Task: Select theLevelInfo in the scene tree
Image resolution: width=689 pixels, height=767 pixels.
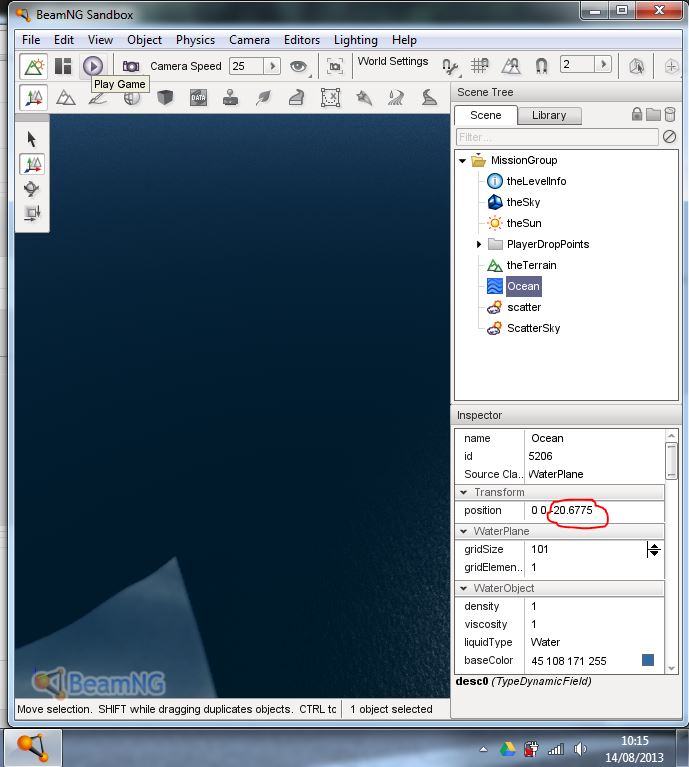Action: [536, 181]
